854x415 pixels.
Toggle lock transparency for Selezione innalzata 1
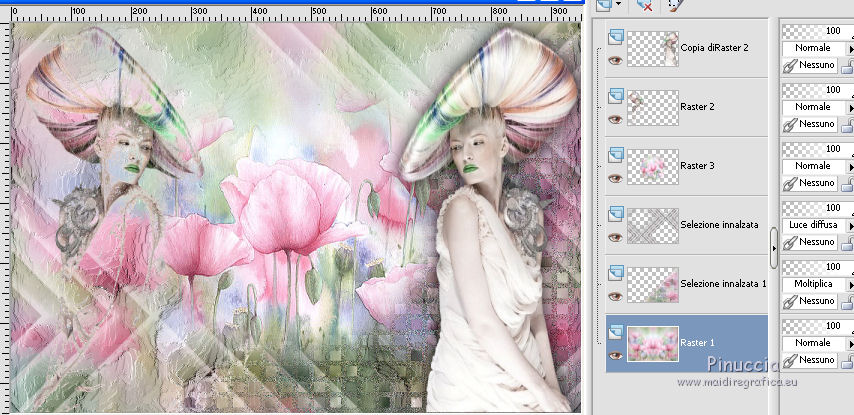point(847,302)
